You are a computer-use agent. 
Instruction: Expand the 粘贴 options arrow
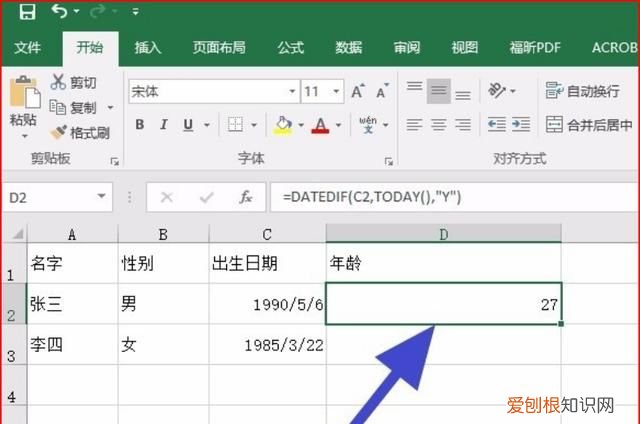click(24, 136)
